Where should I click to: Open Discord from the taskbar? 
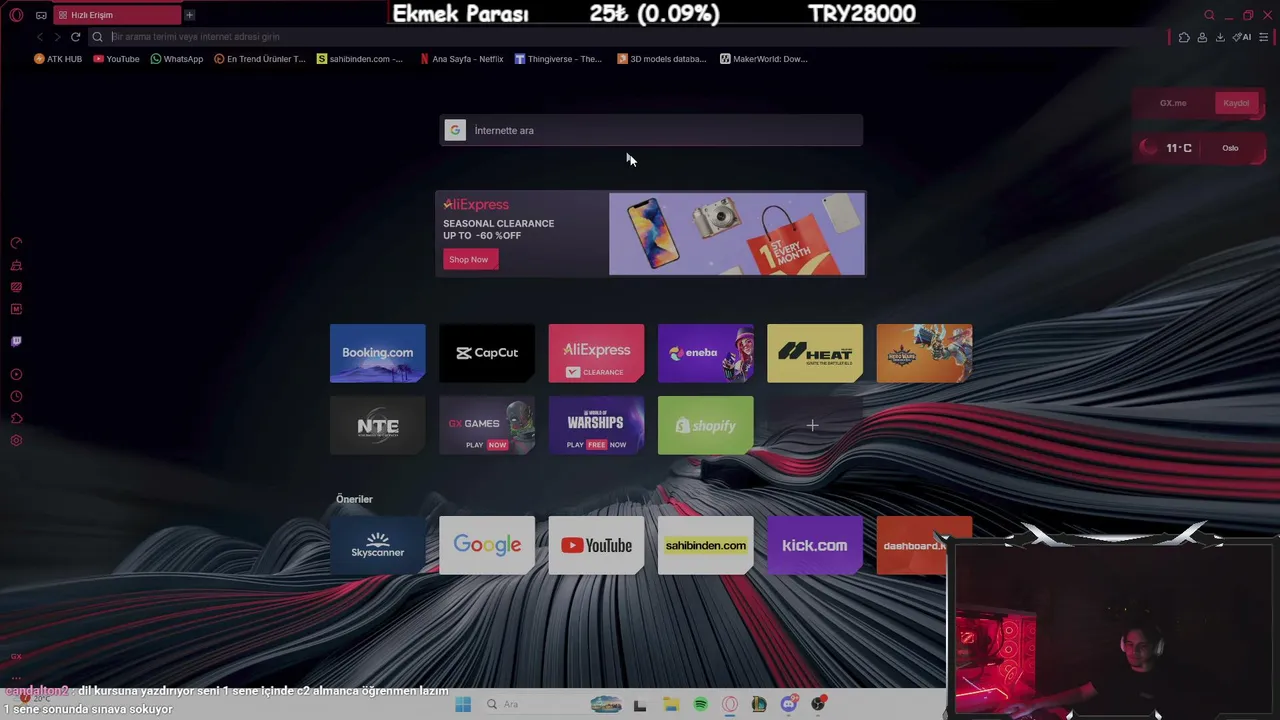[789, 704]
